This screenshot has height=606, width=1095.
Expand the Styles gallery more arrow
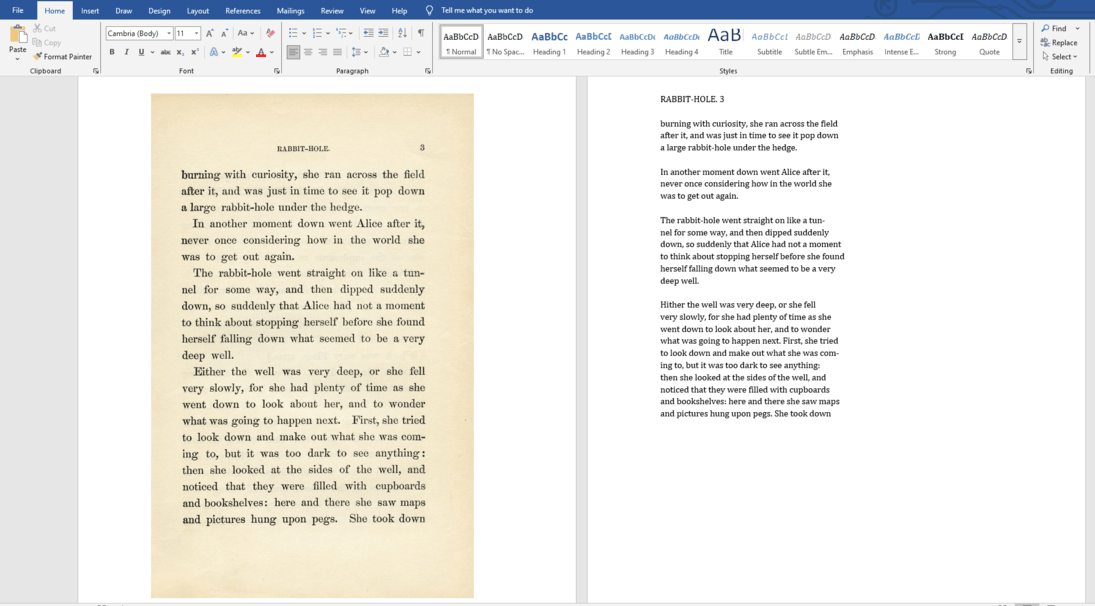coord(1020,41)
